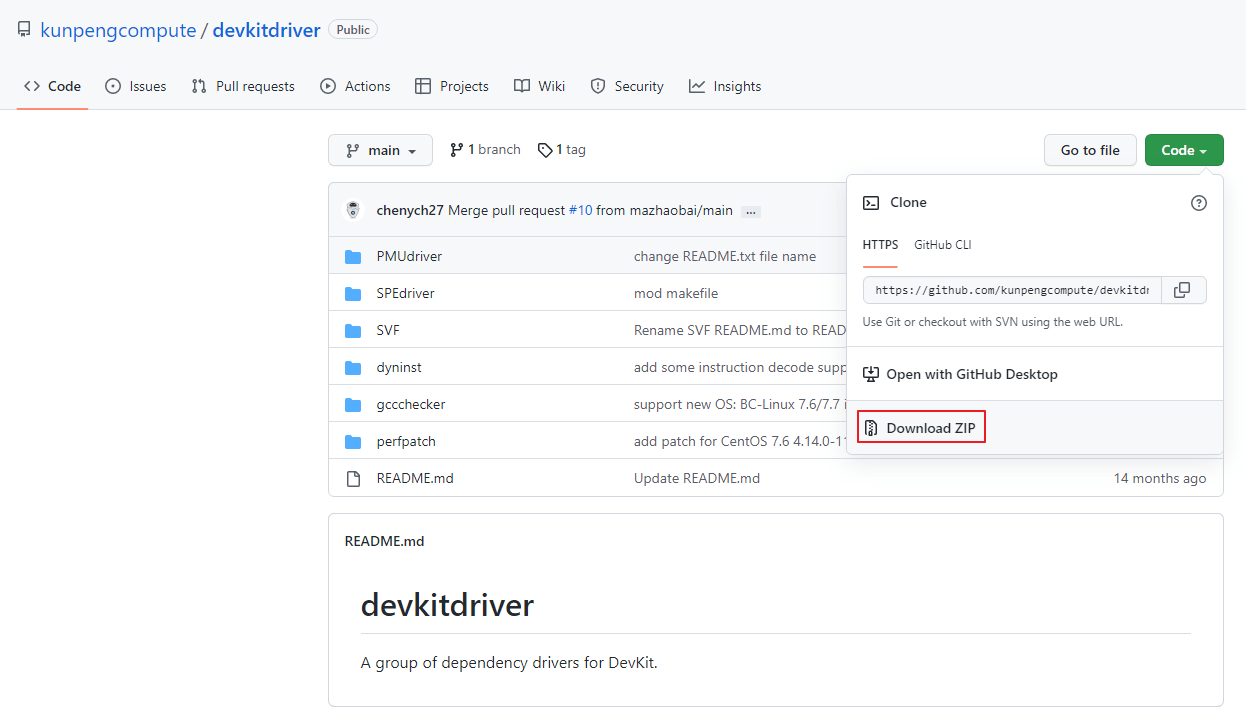Open the SPEdriver folder
Viewport: 1246px width, 720px height.
405,293
